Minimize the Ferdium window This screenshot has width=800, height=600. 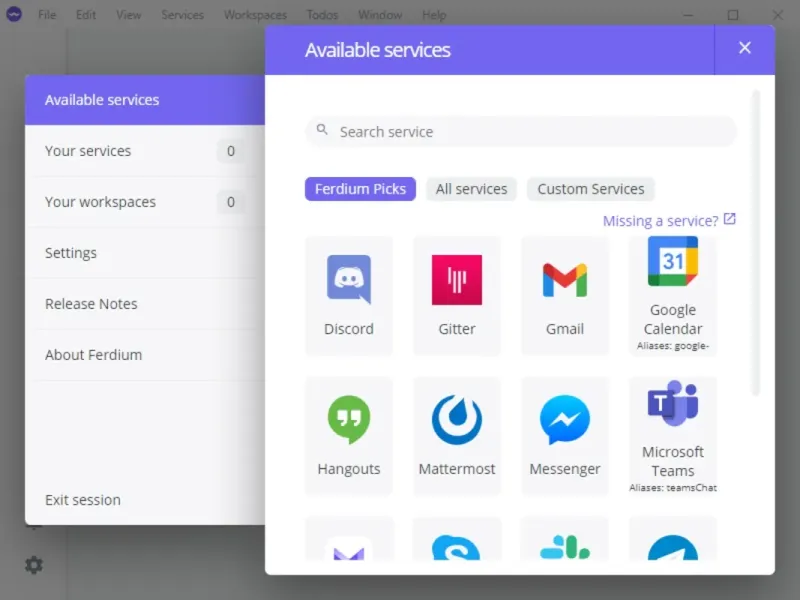tap(688, 15)
